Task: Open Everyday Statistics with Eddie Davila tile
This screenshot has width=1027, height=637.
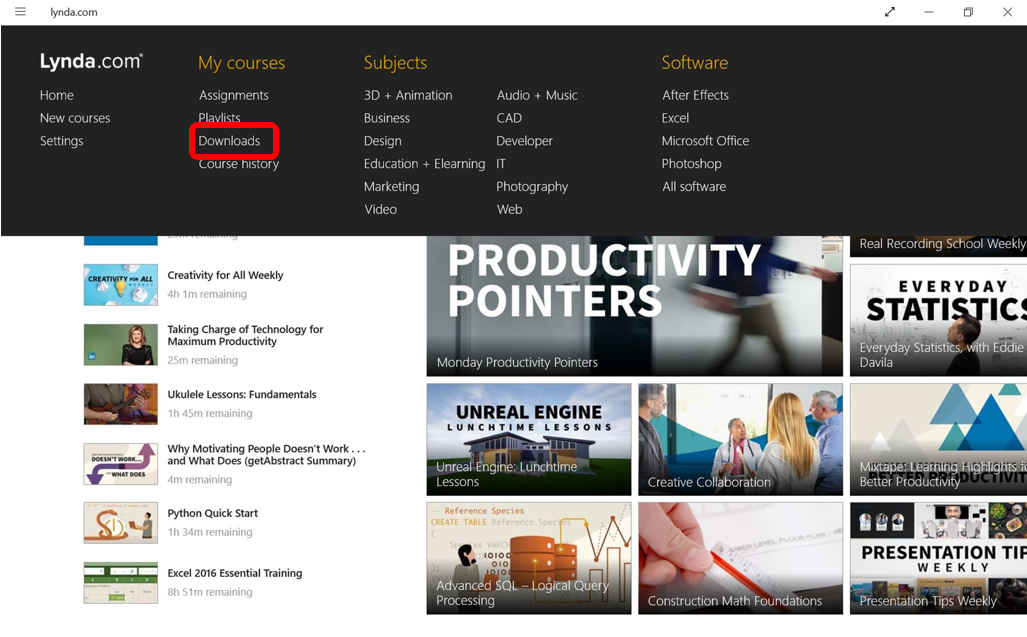Action: pyautogui.click(x=938, y=320)
